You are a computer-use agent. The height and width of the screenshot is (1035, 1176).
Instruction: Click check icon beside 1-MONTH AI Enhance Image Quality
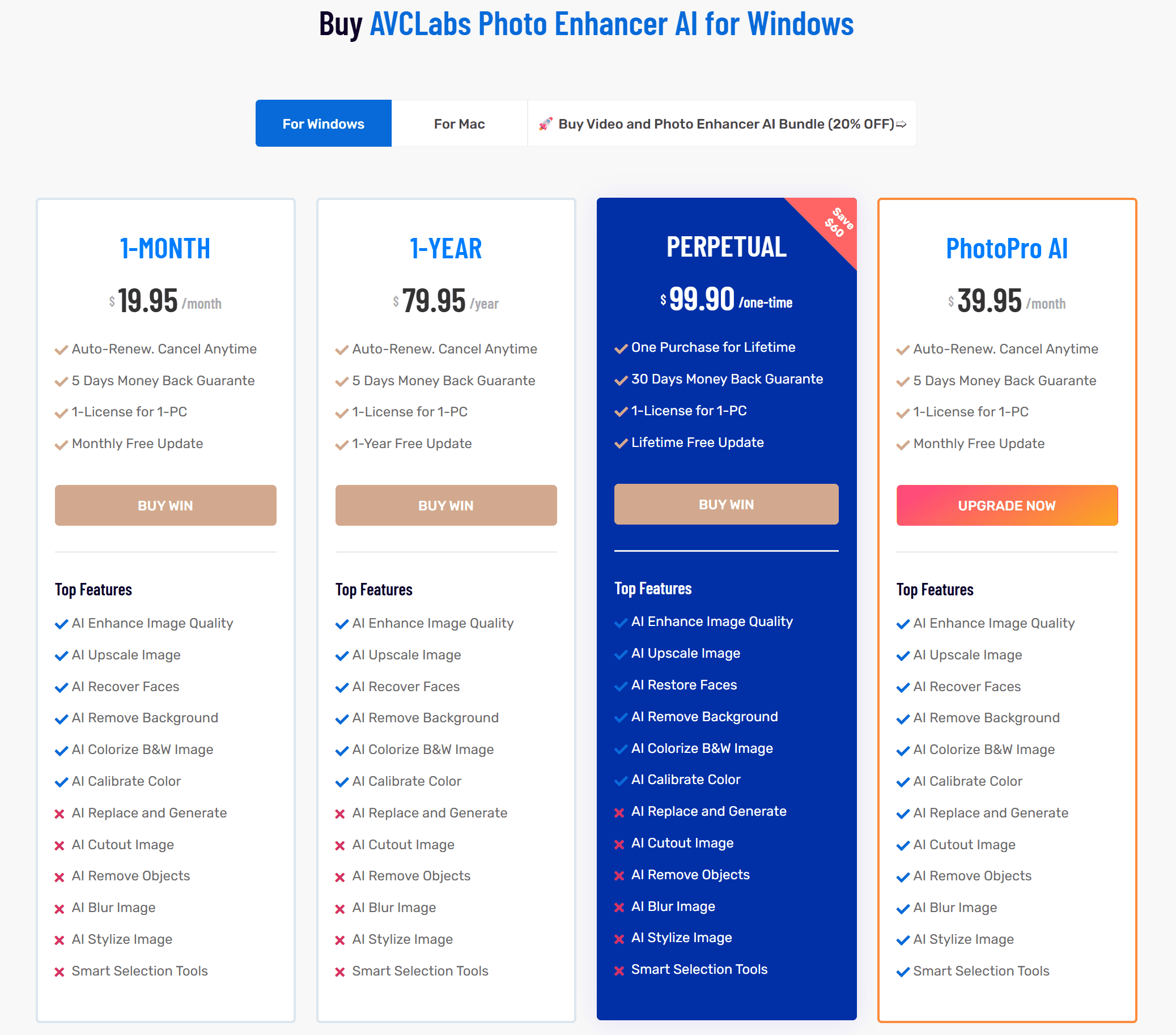coord(62,624)
